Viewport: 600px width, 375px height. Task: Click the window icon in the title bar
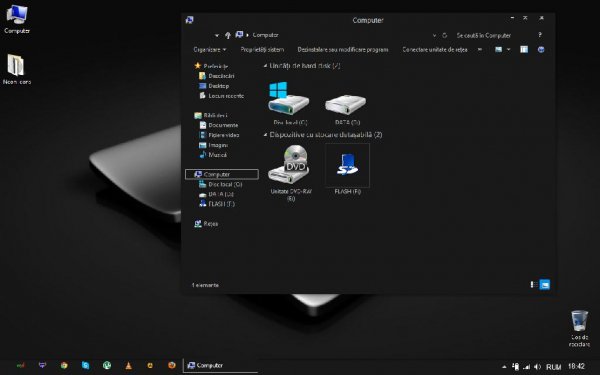189,20
